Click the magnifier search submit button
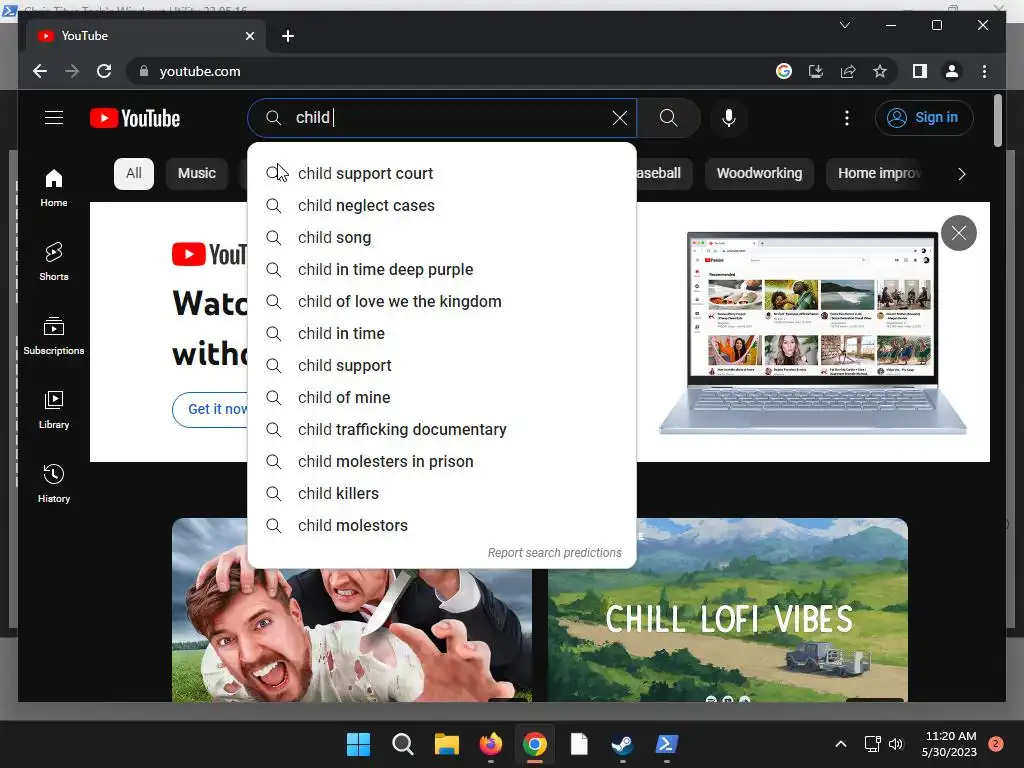Viewport: 1024px width, 768px height. [x=668, y=118]
